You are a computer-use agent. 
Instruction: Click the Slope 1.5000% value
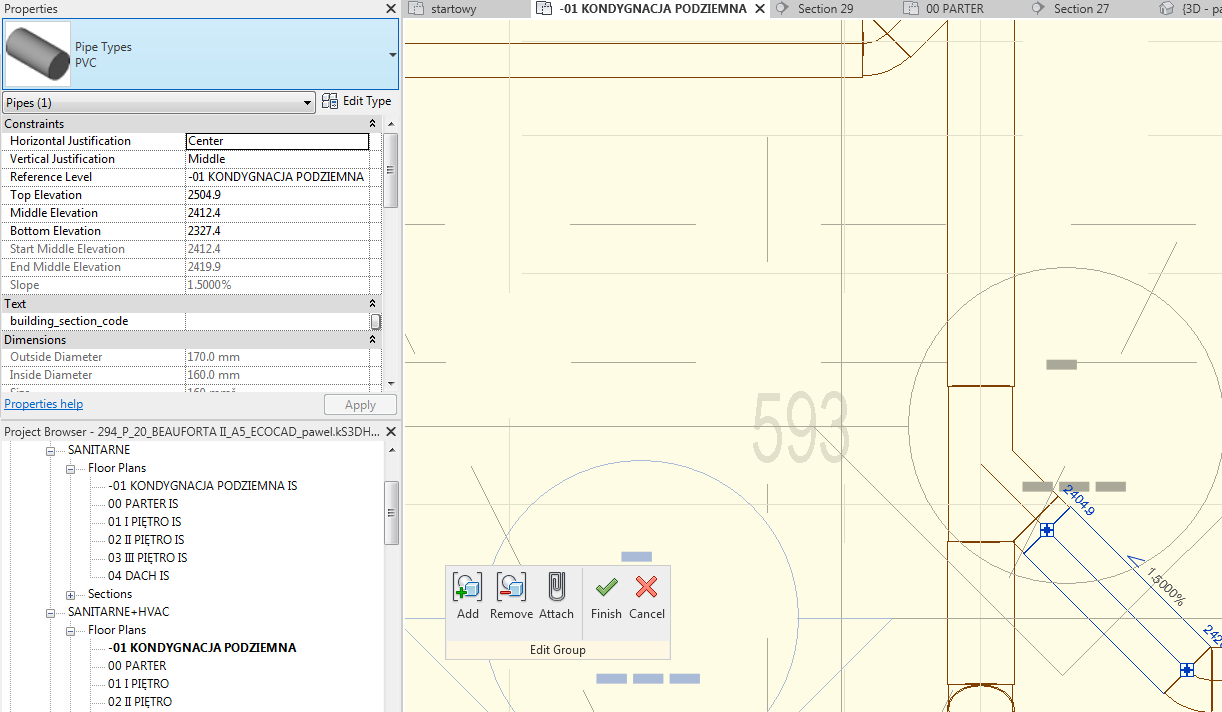click(x=277, y=285)
